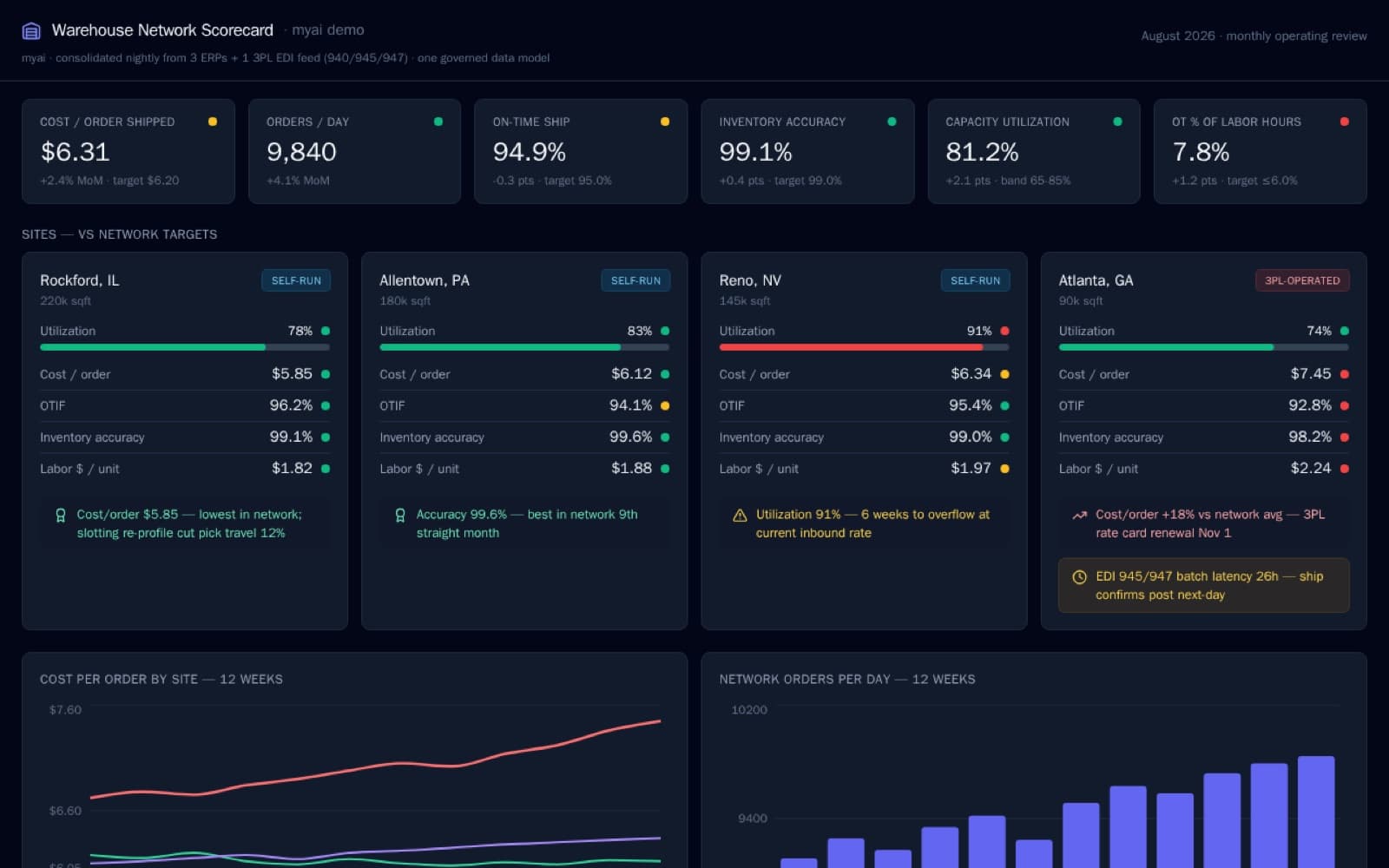This screenshot has width=1389, height=868.
Task: Click yellow dot beside Reno cost $6.34
Action: click(1004, 374)
